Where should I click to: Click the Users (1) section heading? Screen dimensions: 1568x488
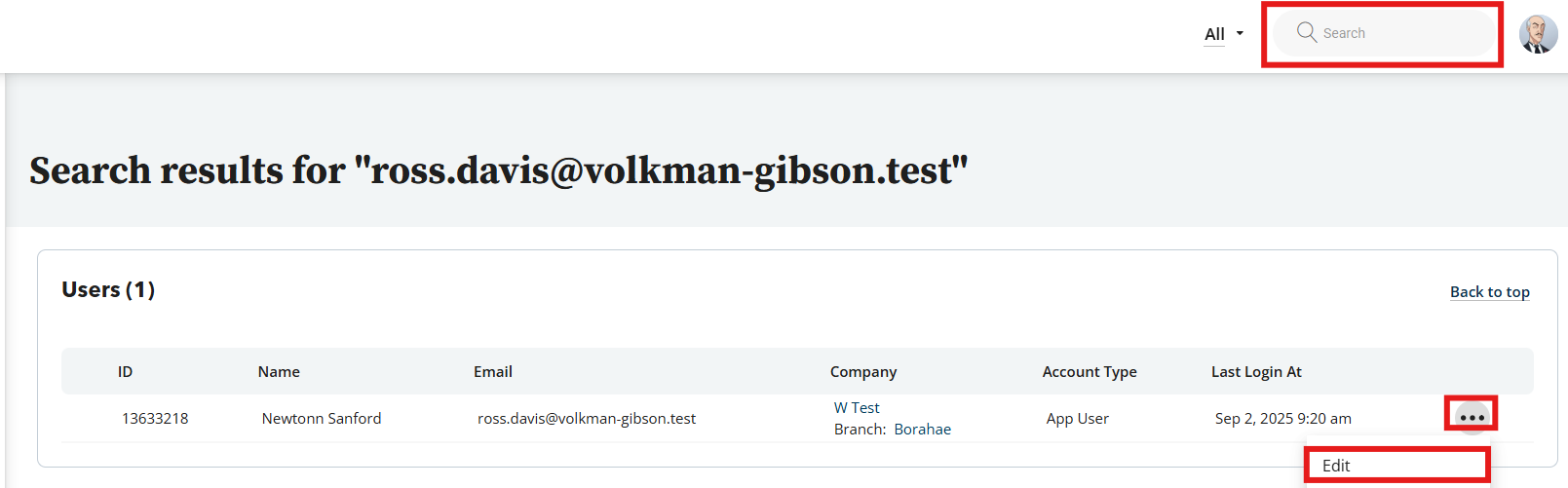point(108,289)
